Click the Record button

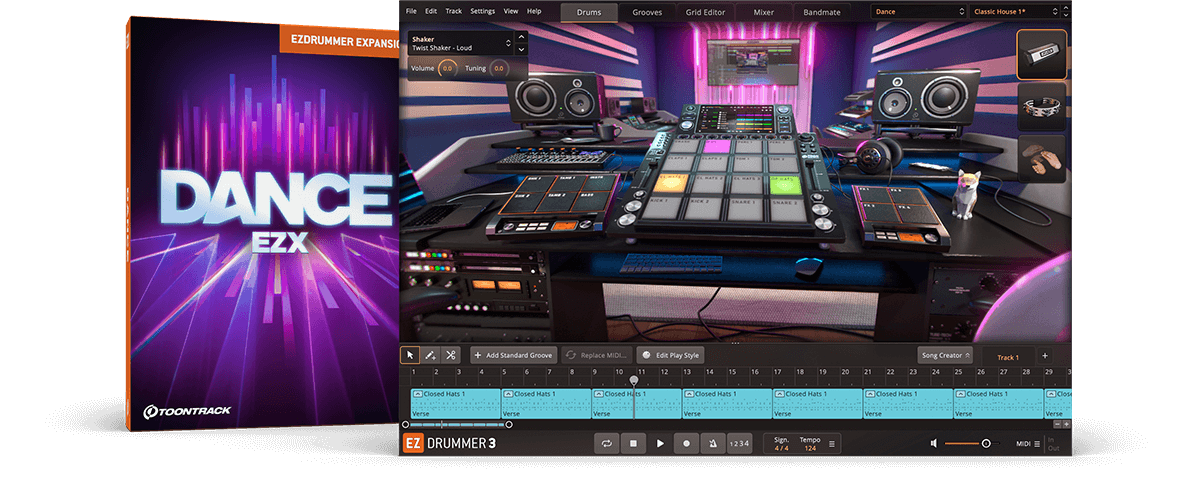click(686, 443)
